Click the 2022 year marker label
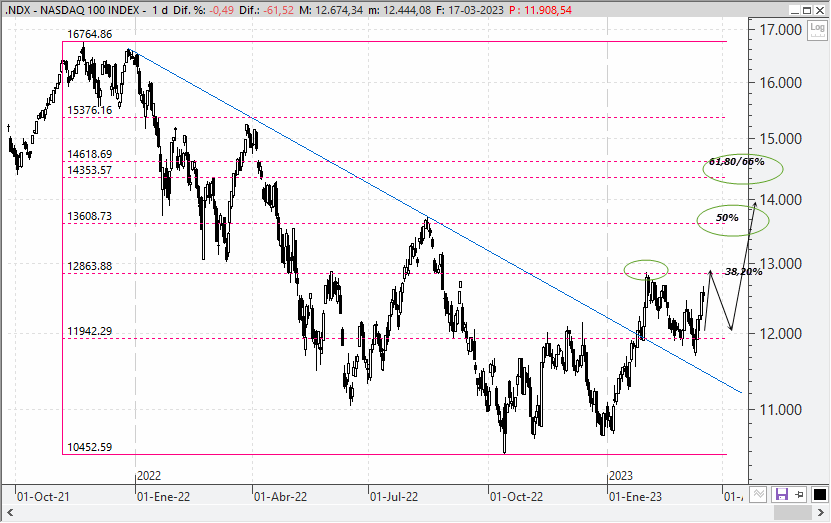 [x=149, y=476]
